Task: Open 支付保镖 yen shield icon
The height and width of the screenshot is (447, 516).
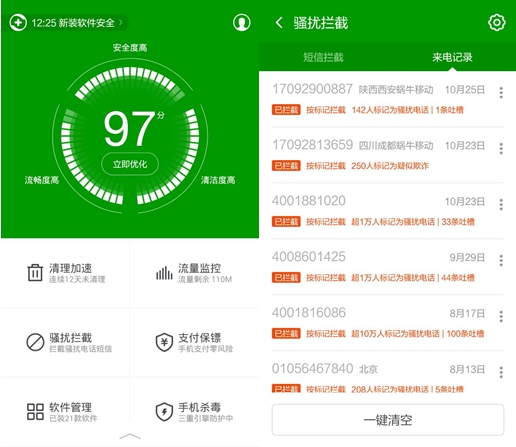Action: click(x=164, y=342)
